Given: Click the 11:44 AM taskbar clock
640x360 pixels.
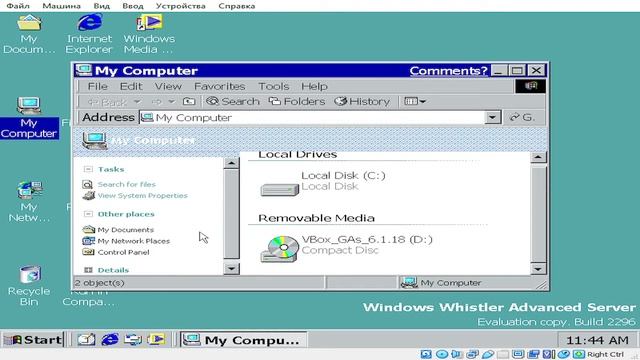Looking at the screenshot, I should 597,340.
